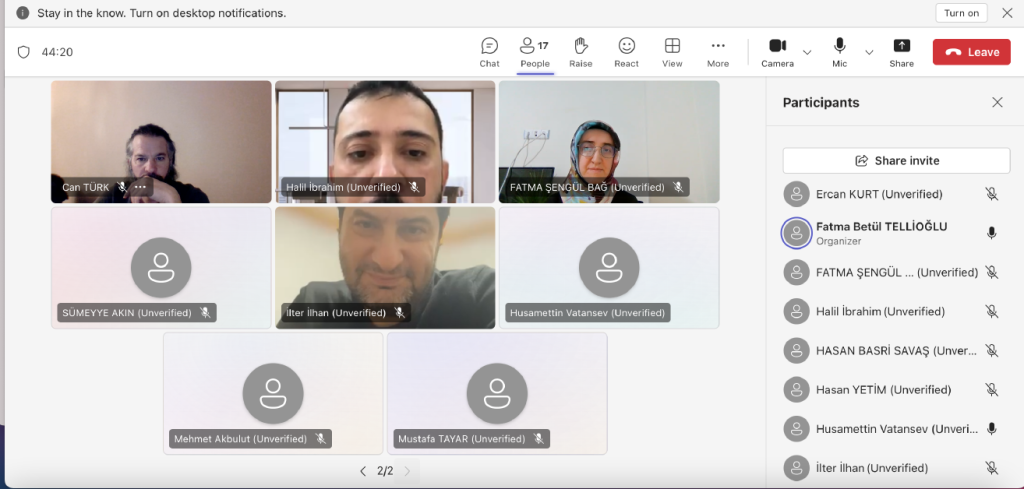Toggle the Camera on or off
Screen dimensions: 1024x489
pyautogui.click(x=777, y=52)
